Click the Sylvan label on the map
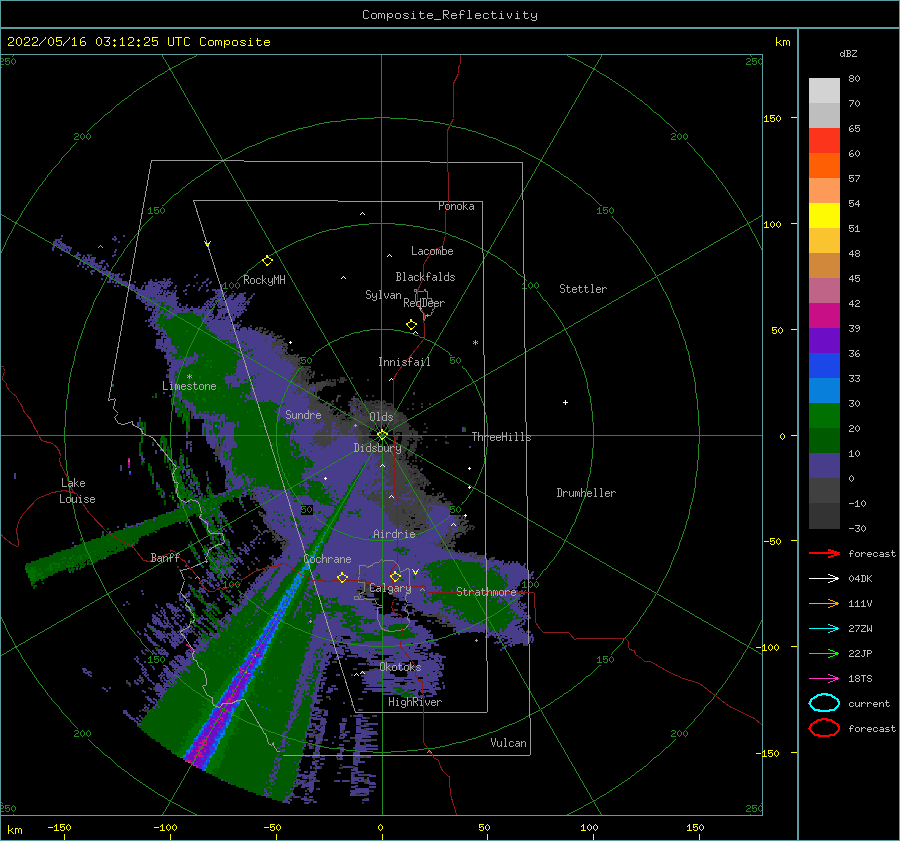 click(383, 295)
